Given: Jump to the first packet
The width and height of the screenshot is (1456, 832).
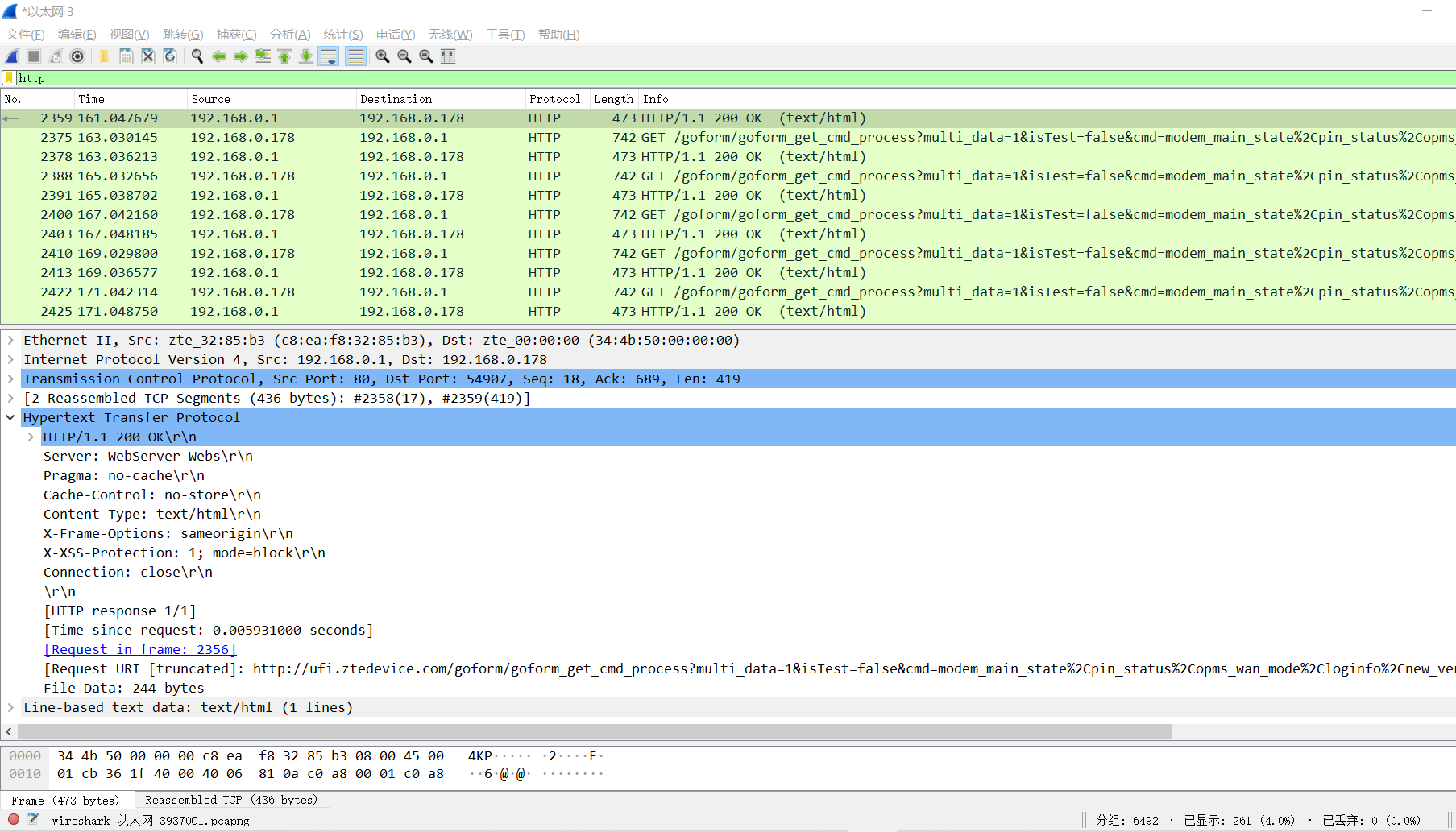Looking at the screenshot, I should [284, 56].
